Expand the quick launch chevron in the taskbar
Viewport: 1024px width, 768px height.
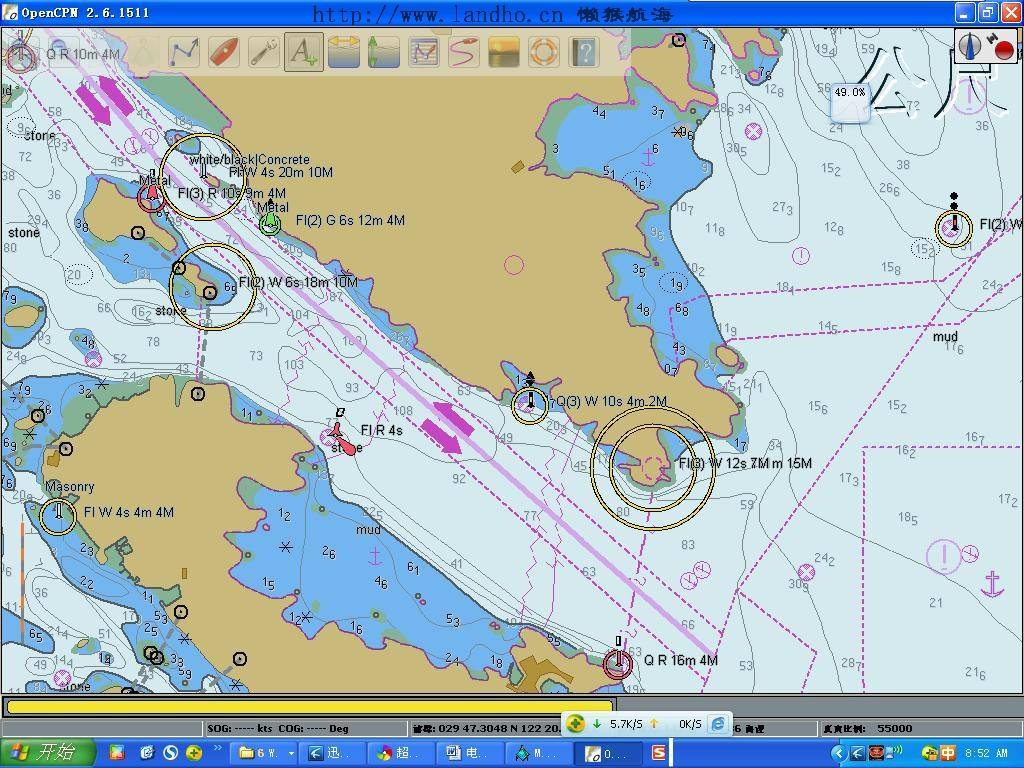pos(217,748)
